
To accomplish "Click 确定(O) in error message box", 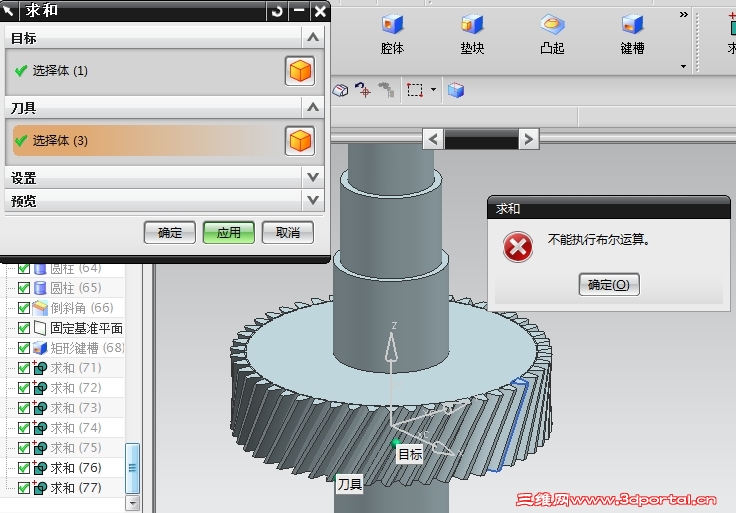I will [x=609, y=285].
